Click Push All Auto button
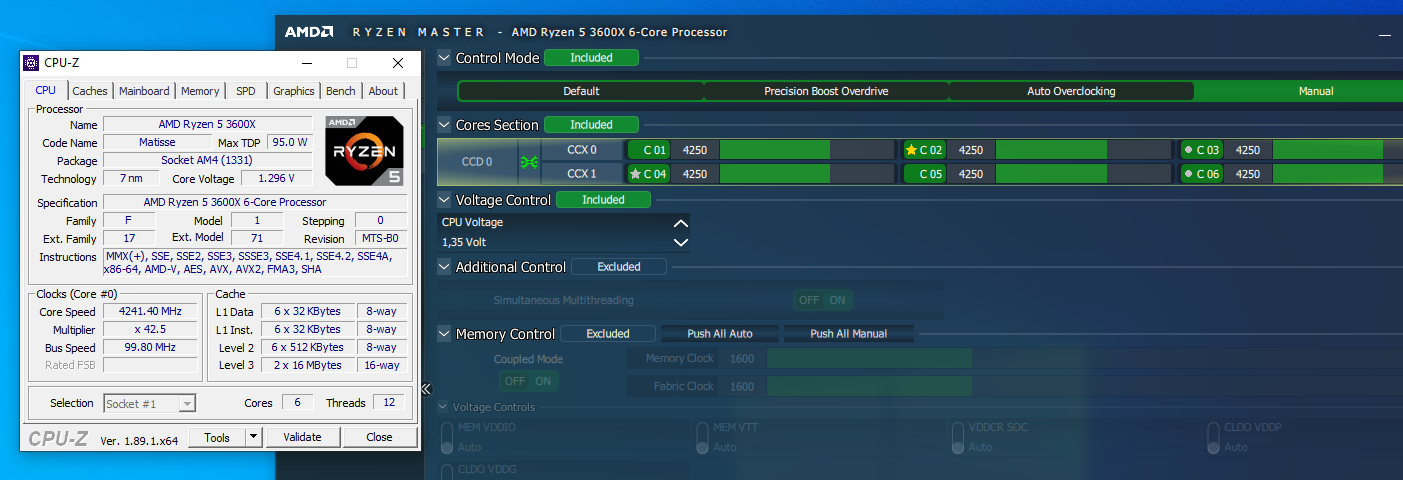The height and width of the screenshot is (480, 1403). 719,333
